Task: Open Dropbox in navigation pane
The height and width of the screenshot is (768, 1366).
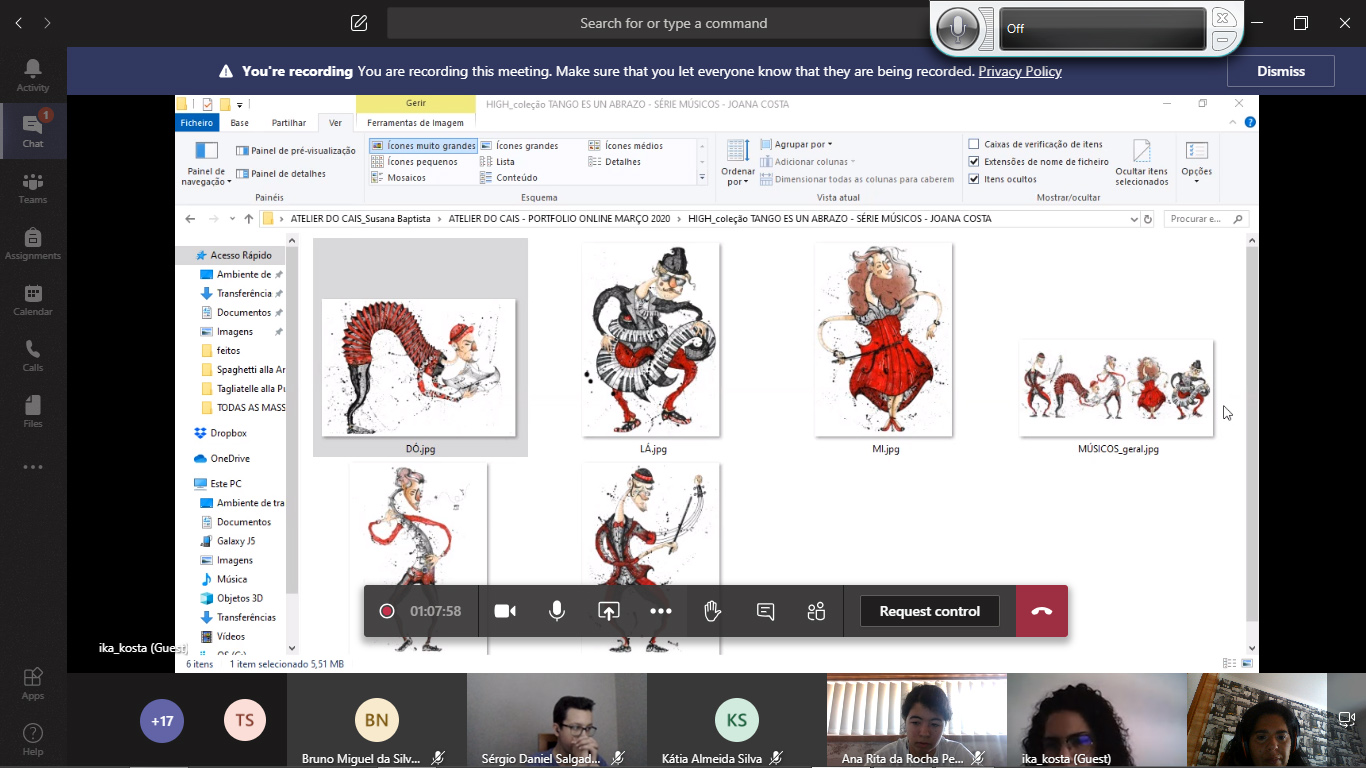Action: click(221, 433)
